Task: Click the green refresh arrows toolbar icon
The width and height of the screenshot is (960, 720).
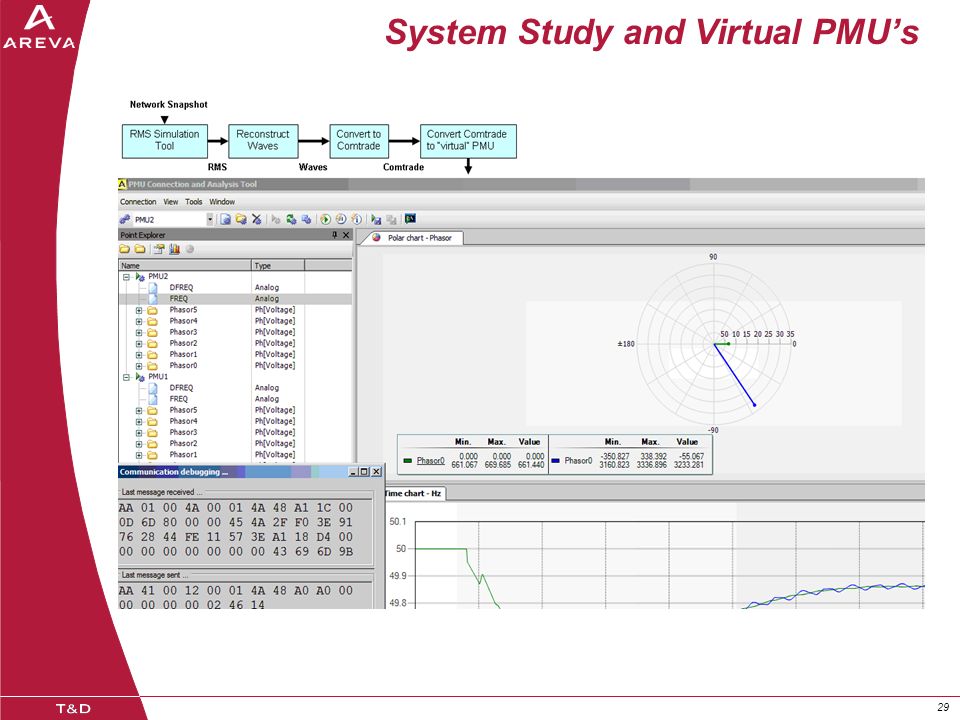Action: click(x=291, y=219)
